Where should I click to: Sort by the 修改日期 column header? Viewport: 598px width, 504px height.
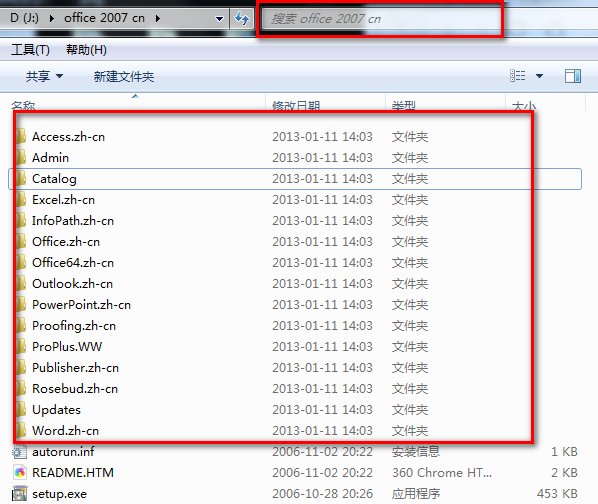(296, 106)
